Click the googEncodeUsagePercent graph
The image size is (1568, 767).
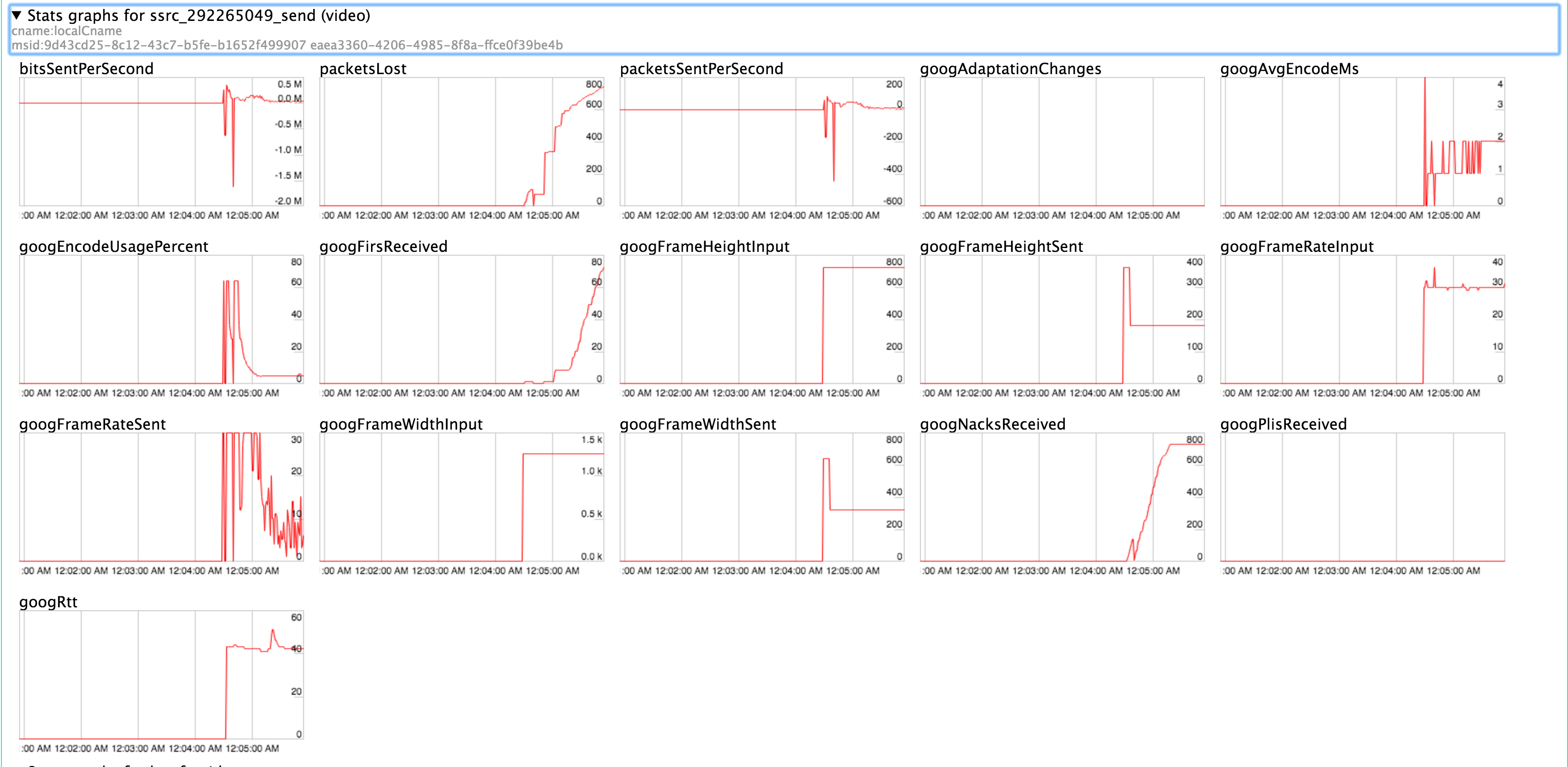[x=161, y=319]
